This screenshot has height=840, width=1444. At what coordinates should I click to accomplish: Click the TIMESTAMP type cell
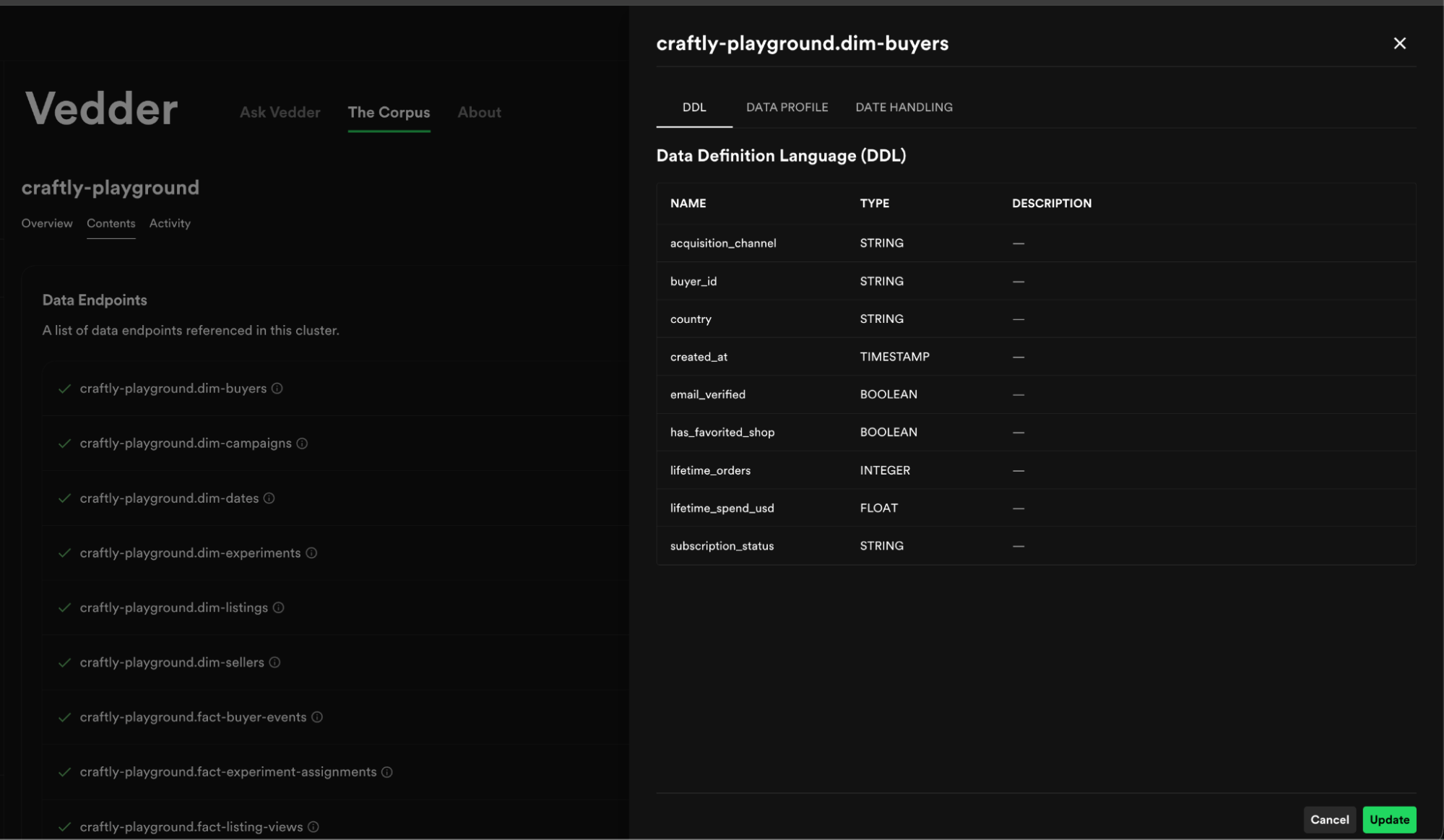point(894,357)
